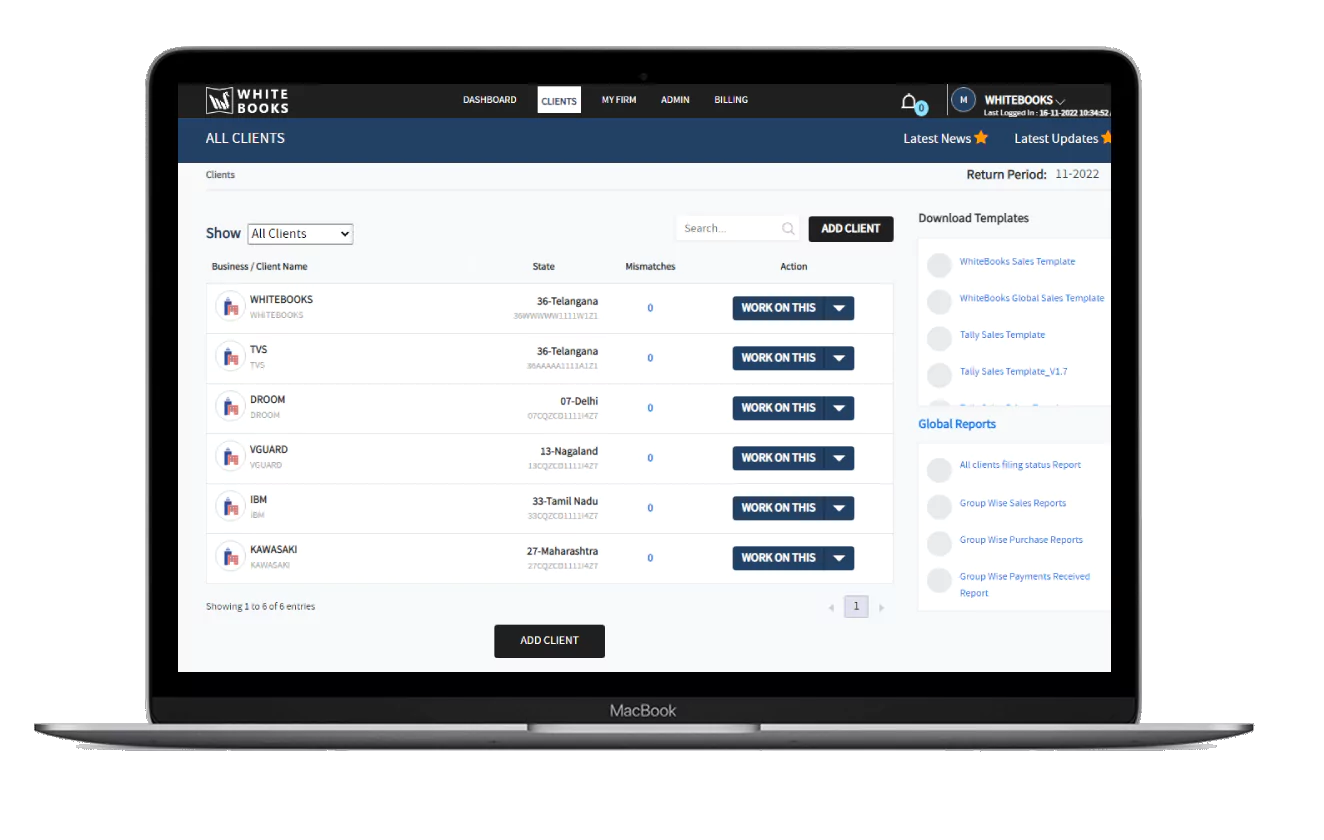Click icon beside Group Wise Payments Received Report
Screen dimensions: 1324x840
[939, 580]
